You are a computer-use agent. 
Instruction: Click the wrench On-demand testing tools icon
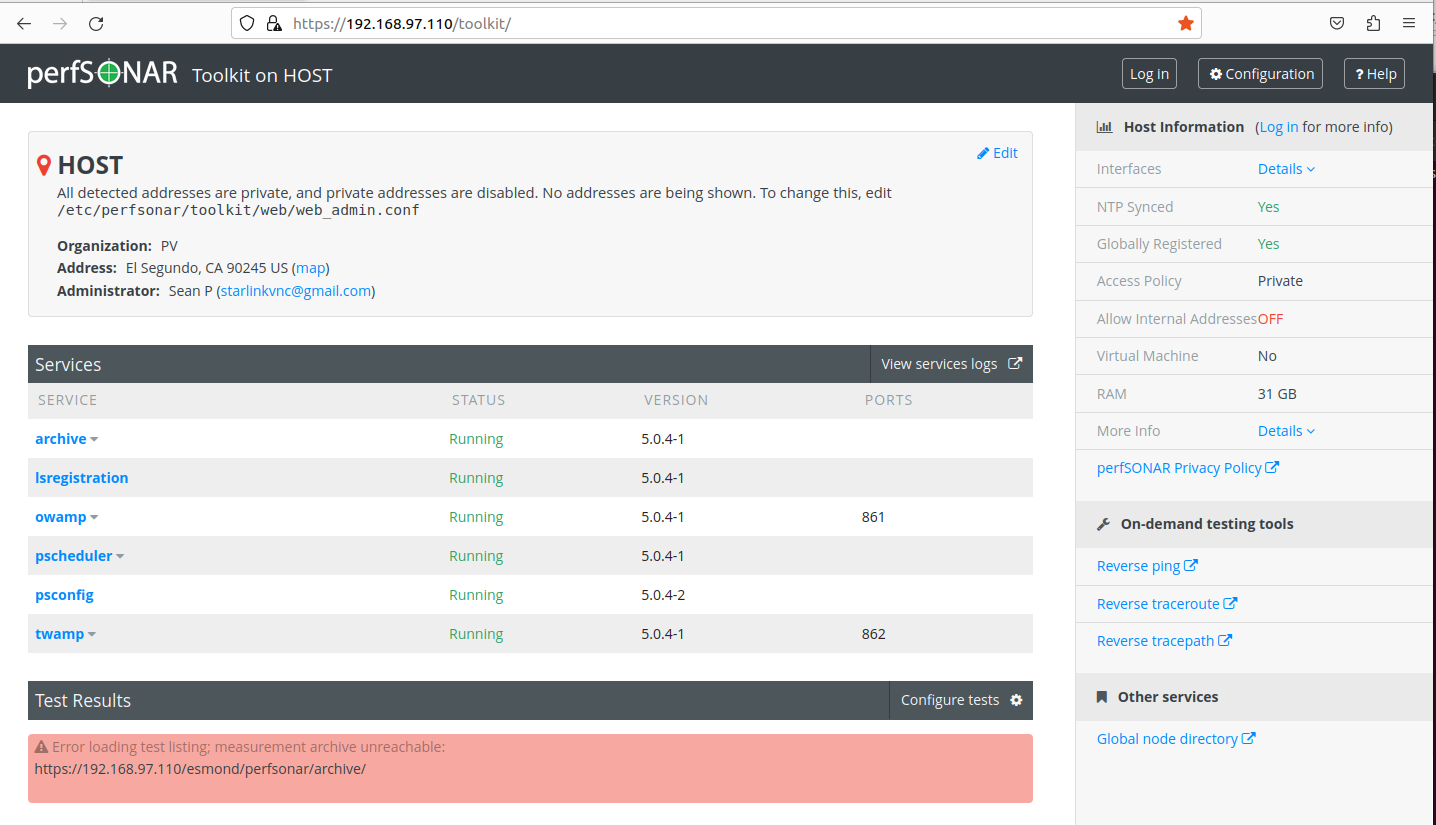point(1104,524)
